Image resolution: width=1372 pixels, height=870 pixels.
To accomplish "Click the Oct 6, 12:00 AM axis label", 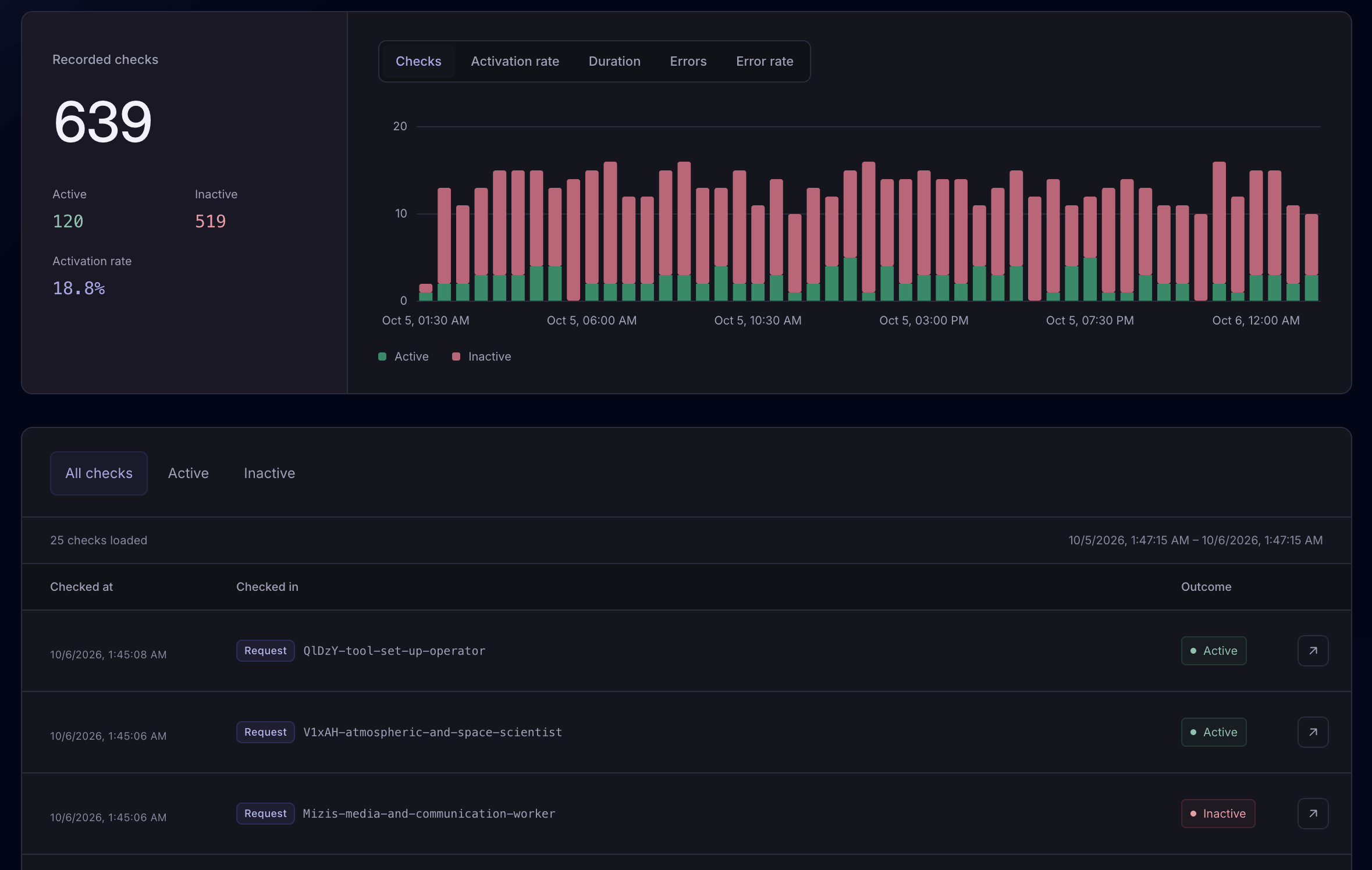I will (1256, 320).
